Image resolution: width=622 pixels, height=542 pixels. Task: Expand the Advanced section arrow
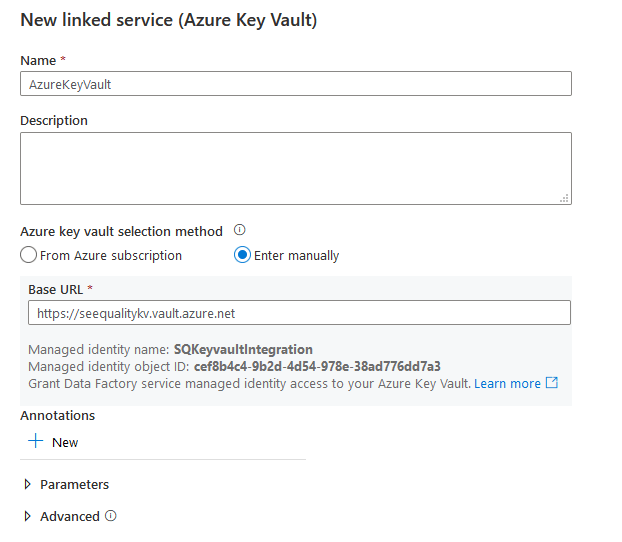point(27,516)
